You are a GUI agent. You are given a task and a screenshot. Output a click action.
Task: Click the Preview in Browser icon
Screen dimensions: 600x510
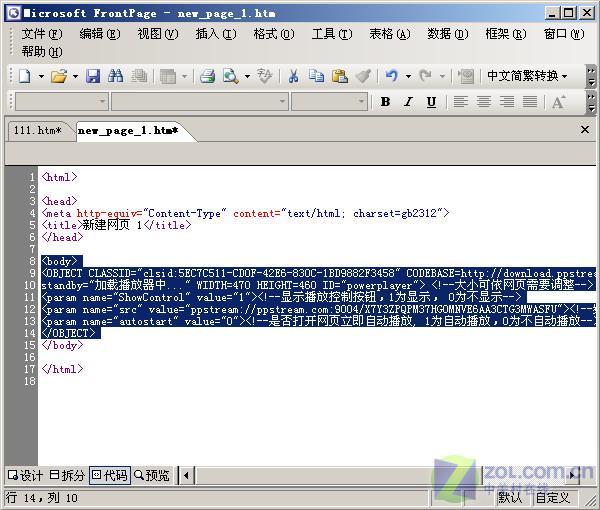pyautogui.click(x=231, y=76)
